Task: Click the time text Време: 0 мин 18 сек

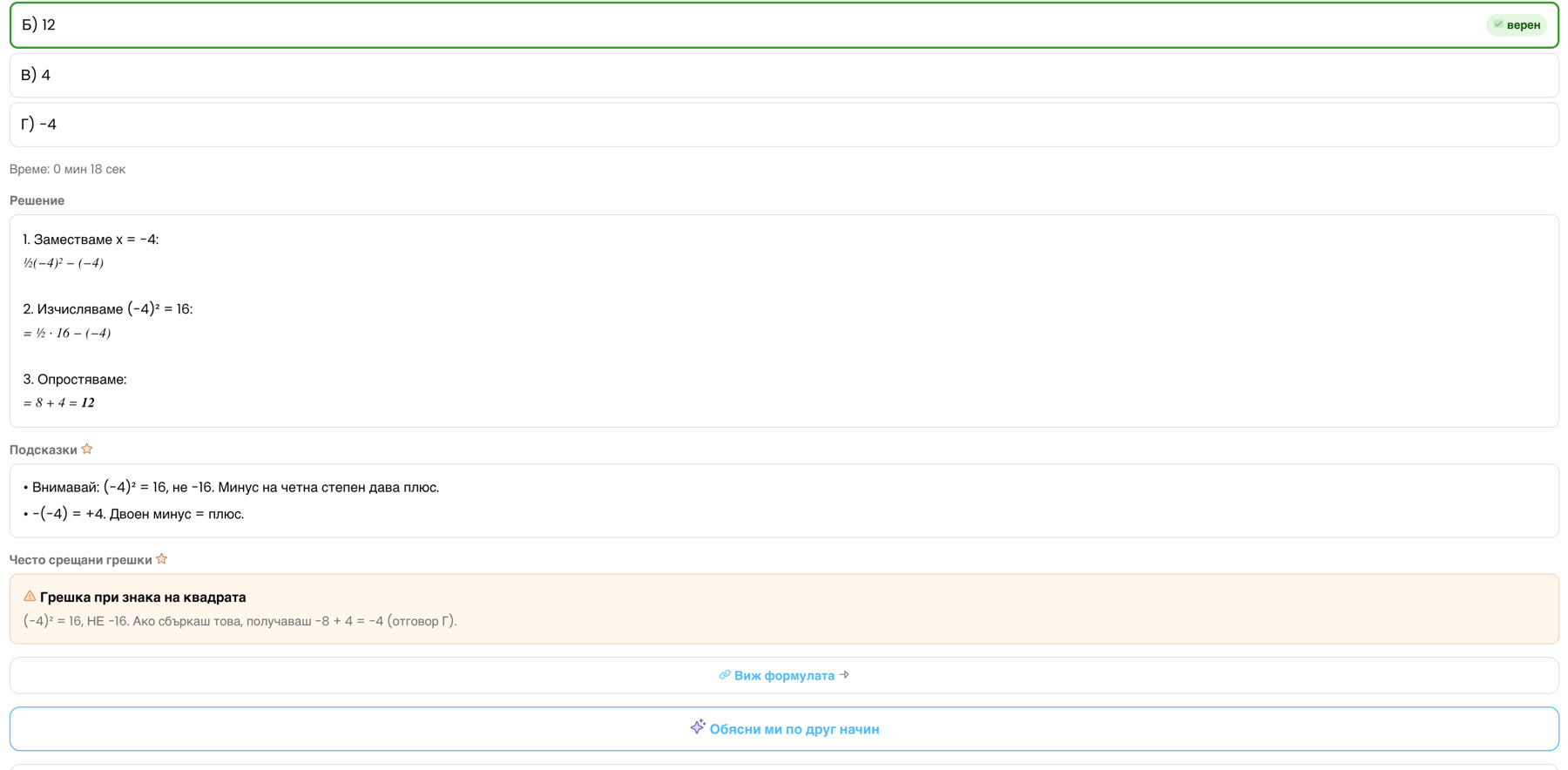Action: tap(67, 169)
